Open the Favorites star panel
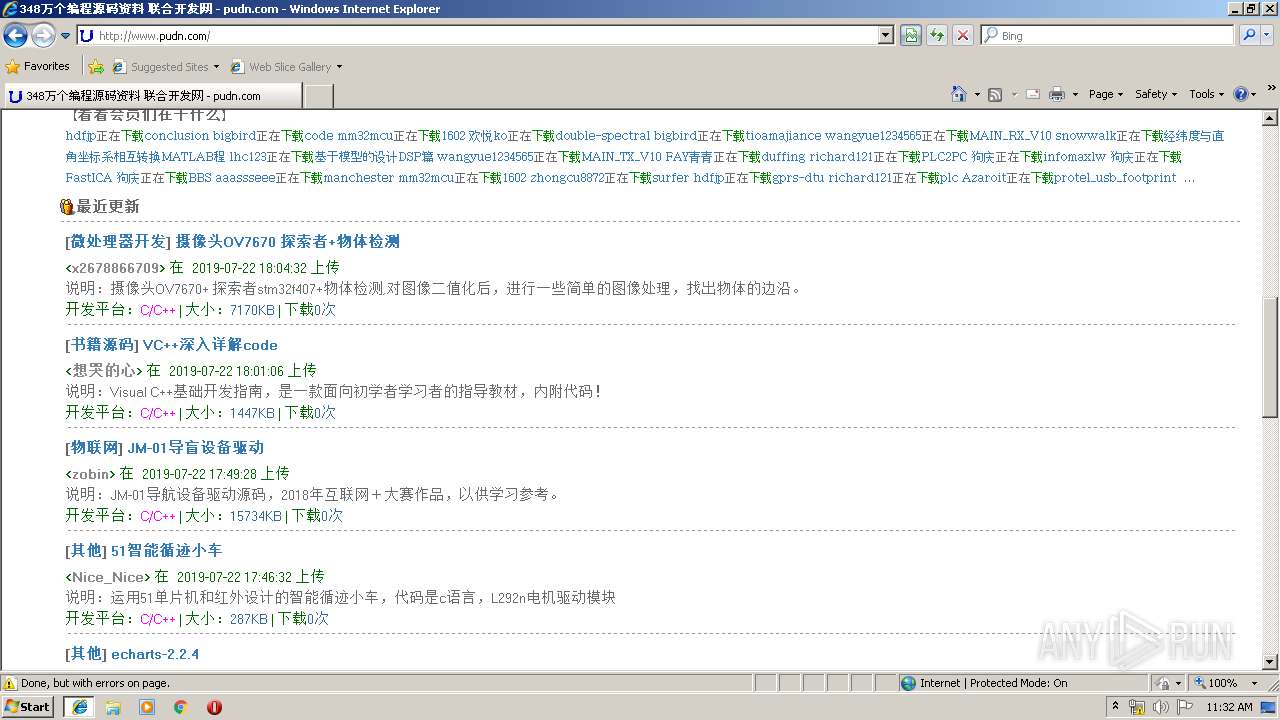The image size is (1280, 720). click(x=38, y=67)
